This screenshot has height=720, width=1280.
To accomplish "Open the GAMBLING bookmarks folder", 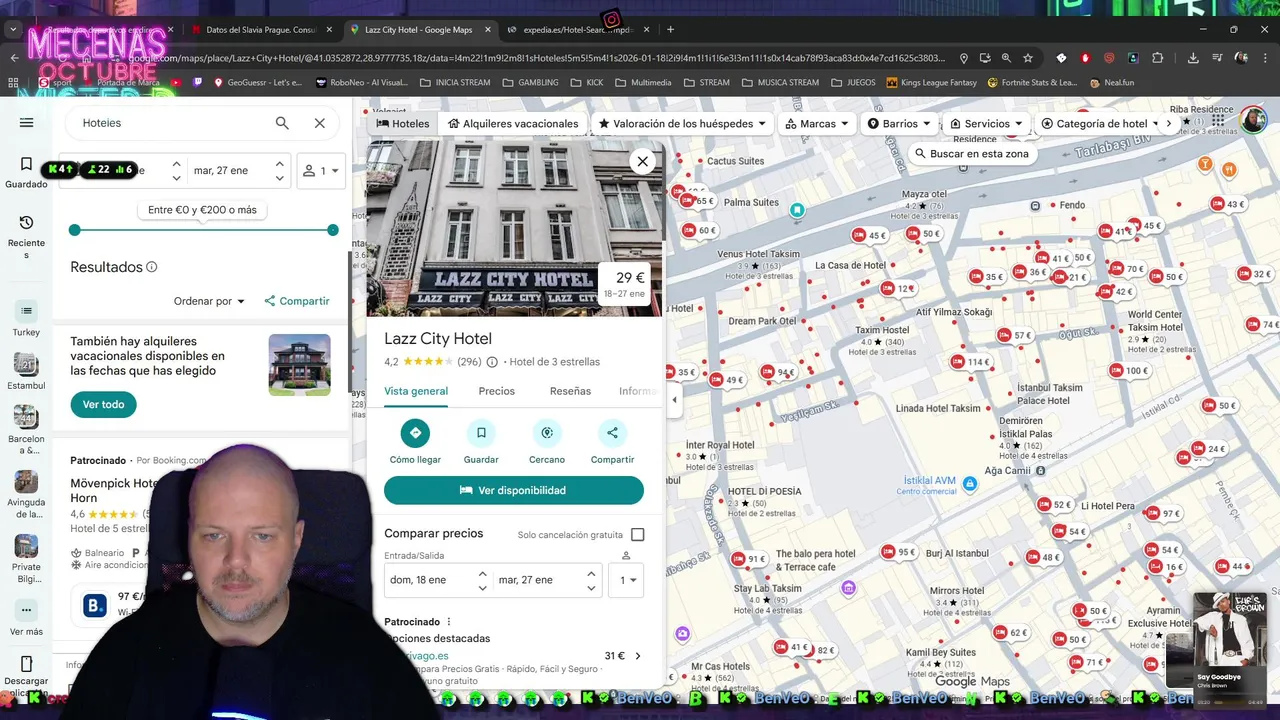I will [x=530, y=82].
